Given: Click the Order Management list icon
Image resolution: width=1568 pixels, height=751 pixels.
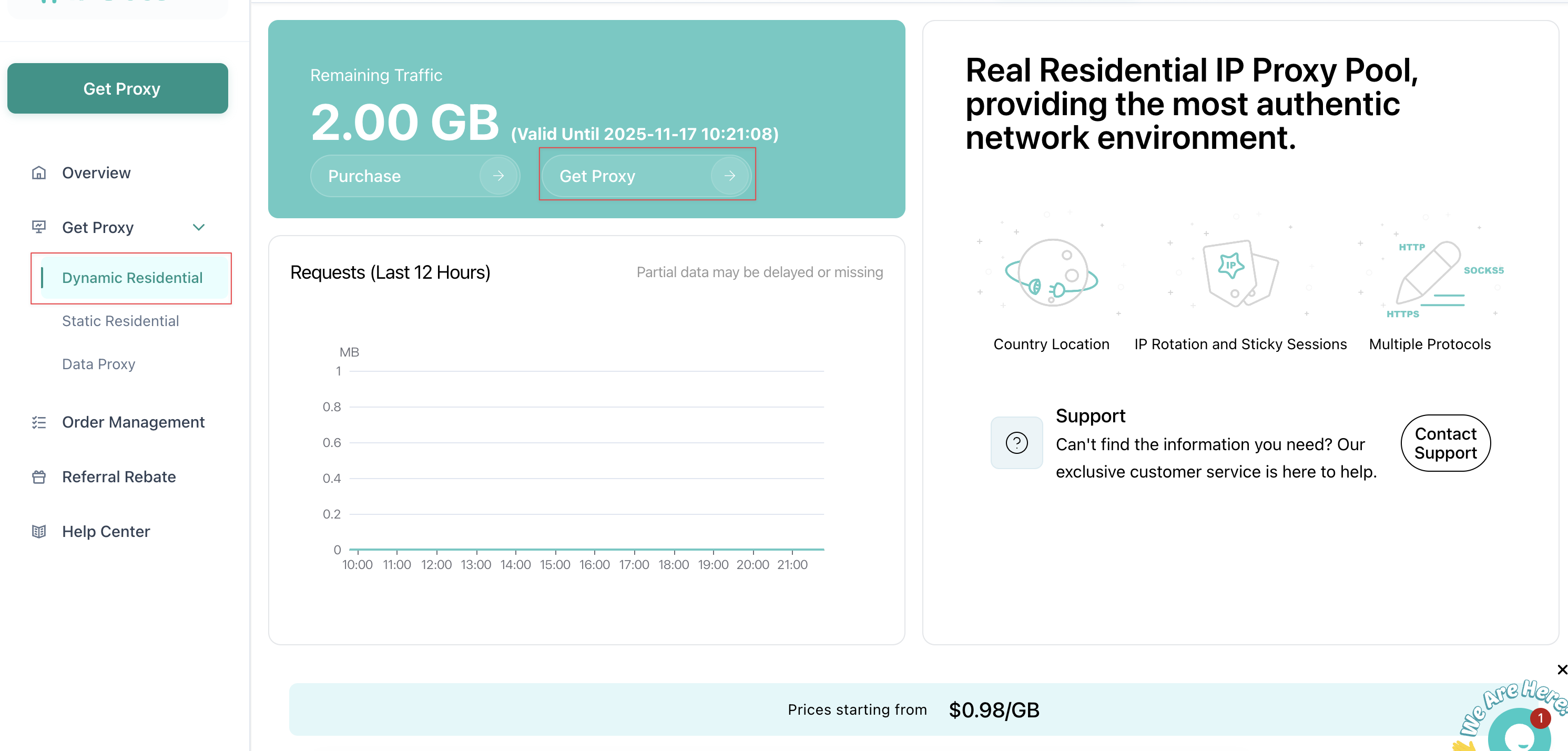Looking at the screenshot, I should tap(39, 422).
